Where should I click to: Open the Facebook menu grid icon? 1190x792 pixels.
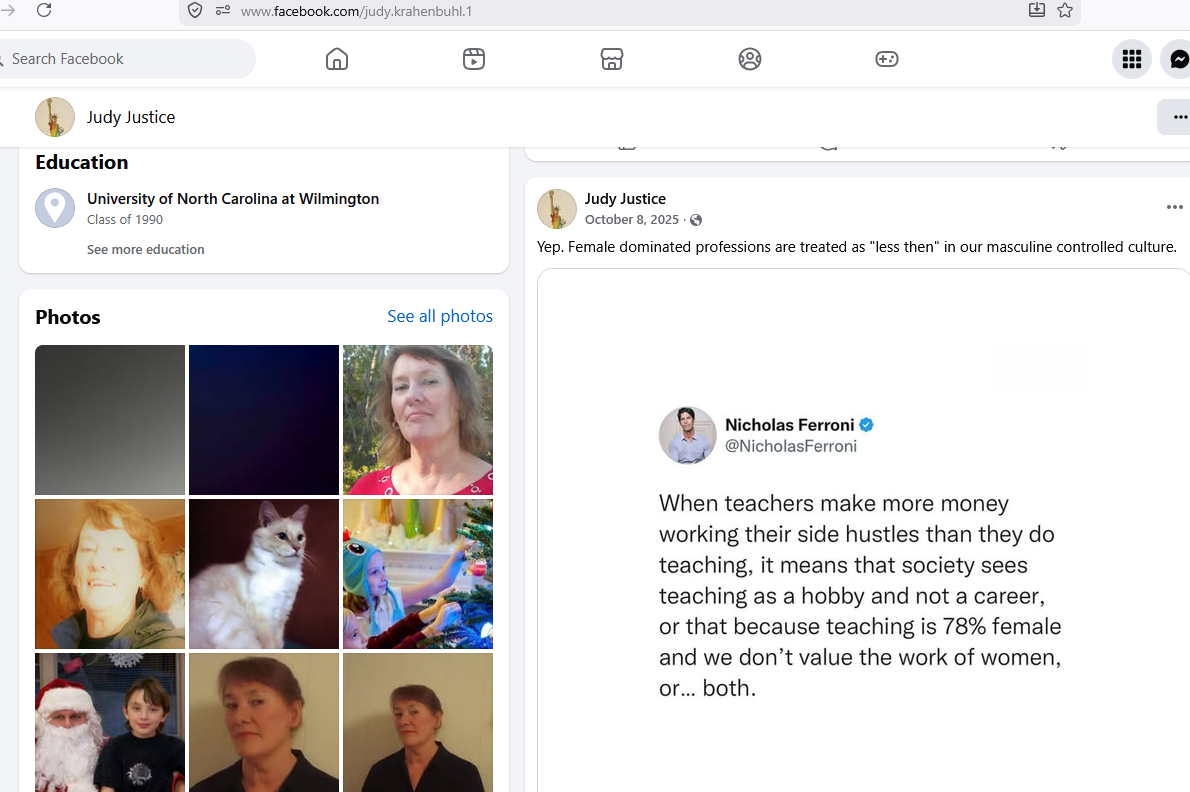(1132, 59)
